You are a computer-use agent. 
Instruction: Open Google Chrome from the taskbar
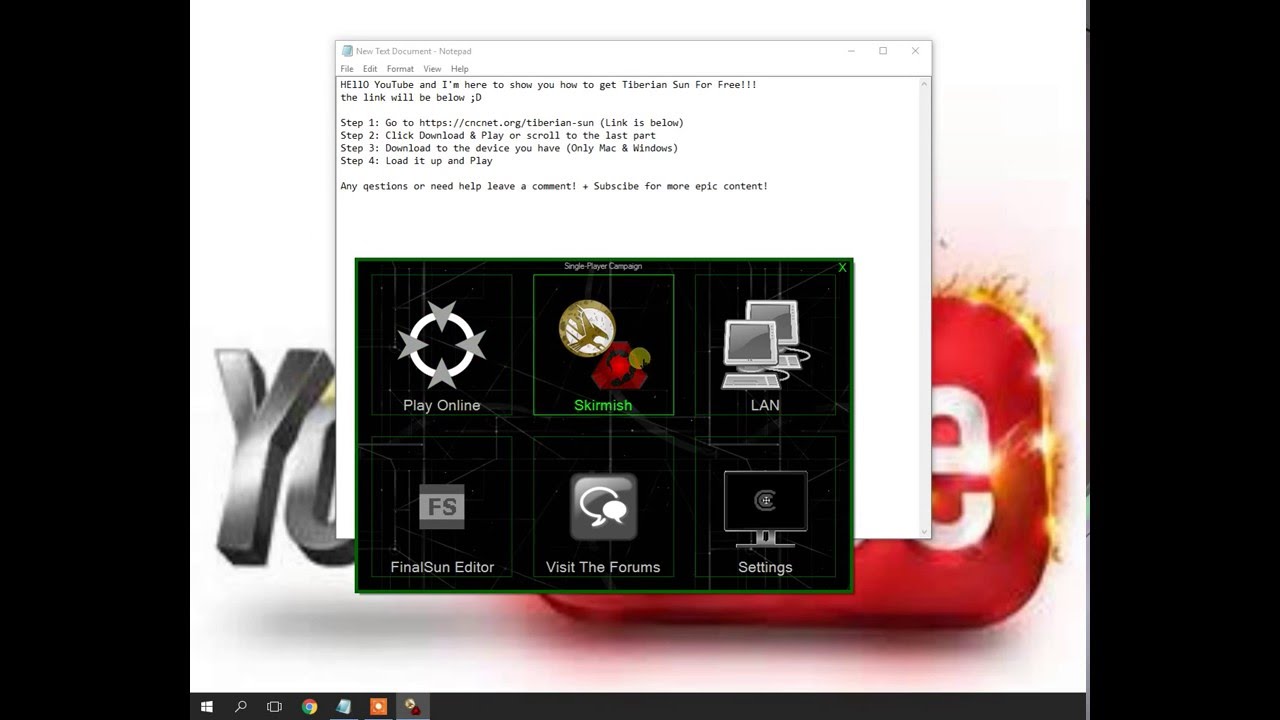click(309, 706)
